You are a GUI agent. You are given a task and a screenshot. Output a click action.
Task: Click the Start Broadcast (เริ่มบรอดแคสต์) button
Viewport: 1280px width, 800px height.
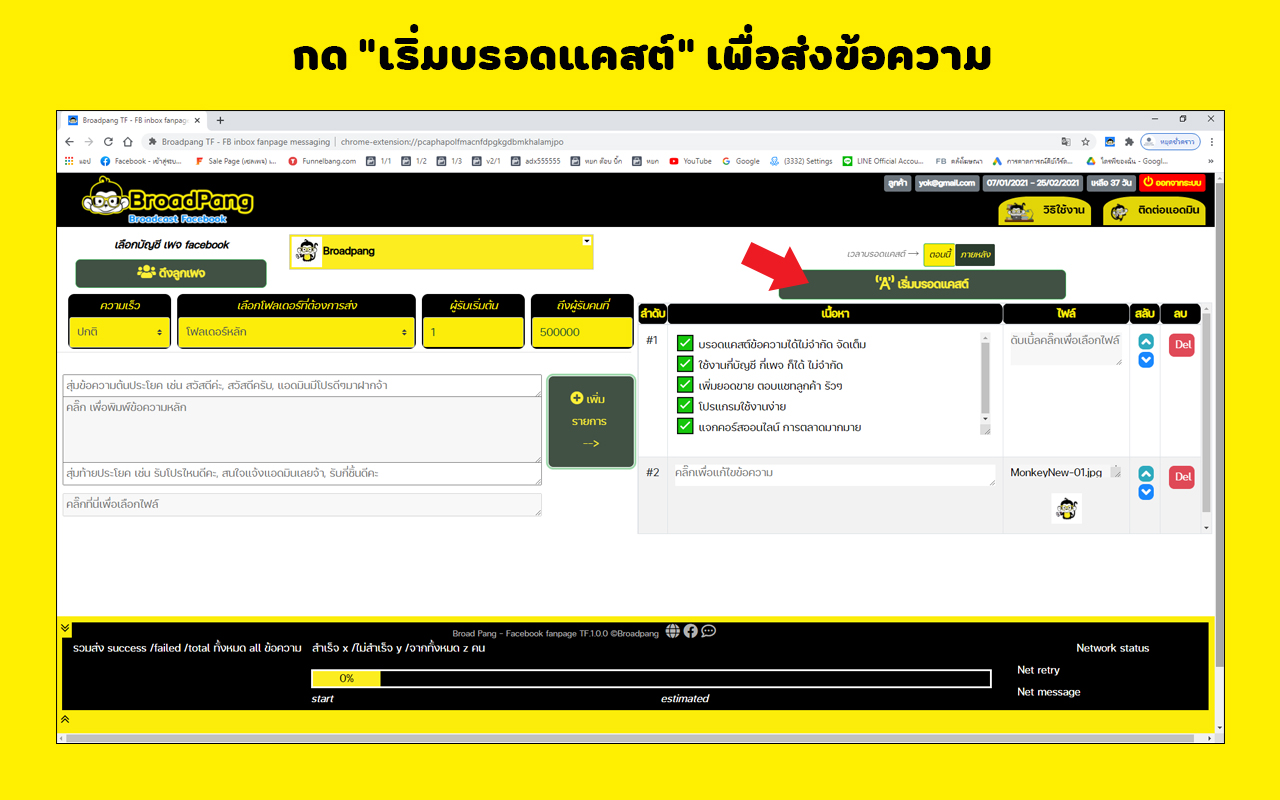[922, 284]
